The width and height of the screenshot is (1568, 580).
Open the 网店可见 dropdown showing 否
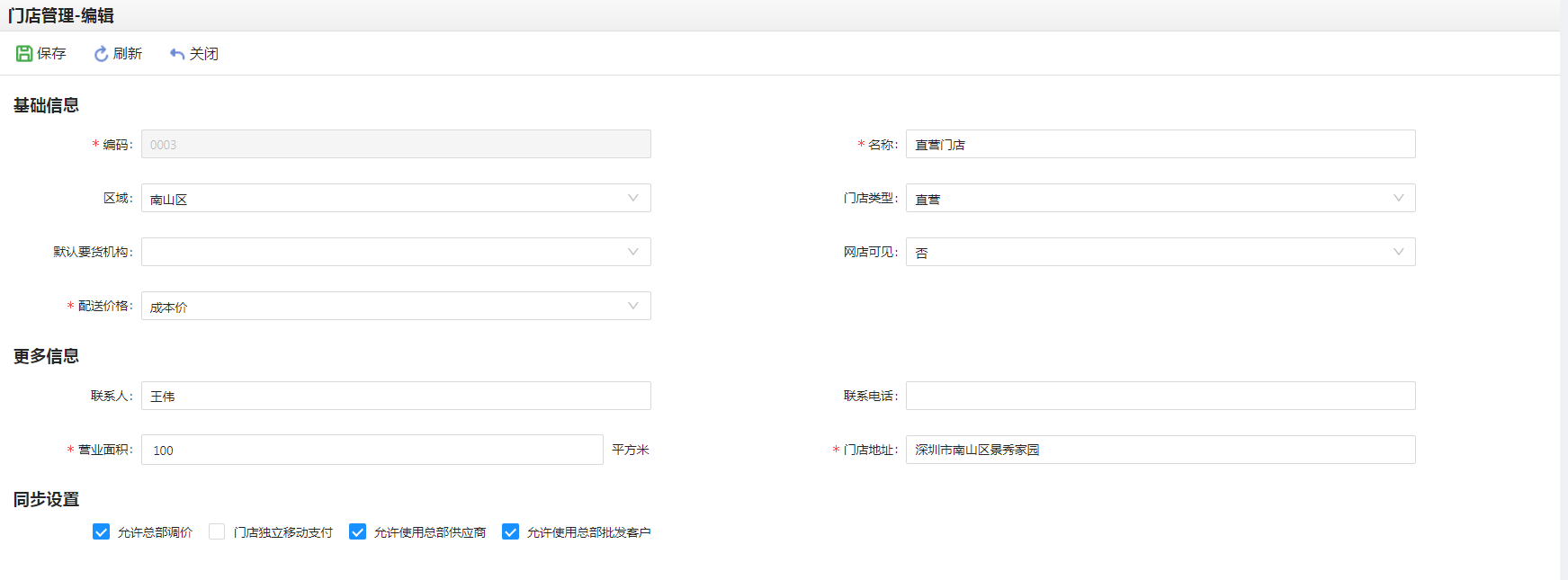(1160, 252)
